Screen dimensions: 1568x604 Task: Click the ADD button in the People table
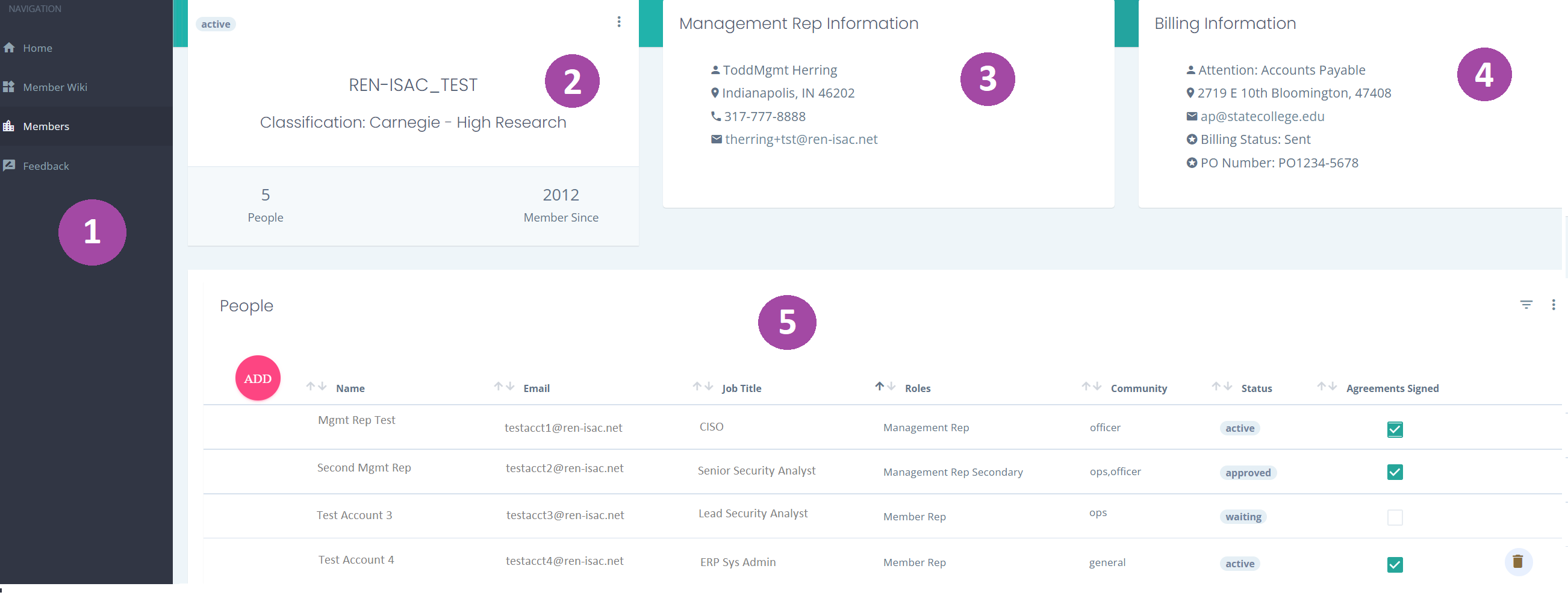(x=258, y=378)
